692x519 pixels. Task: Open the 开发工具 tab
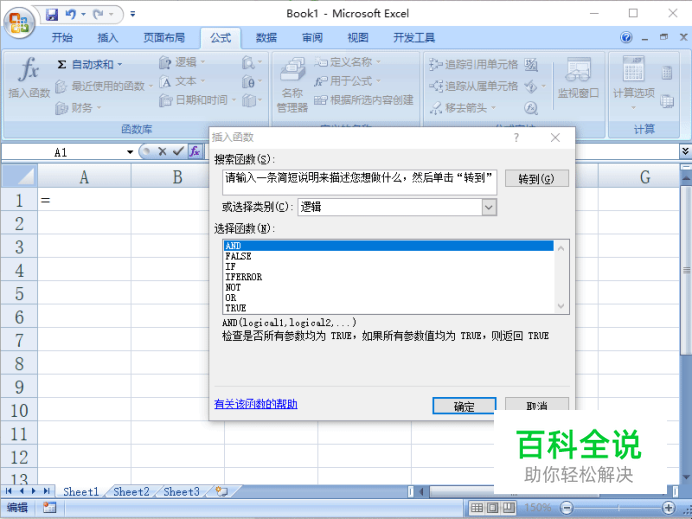[414, 38]
